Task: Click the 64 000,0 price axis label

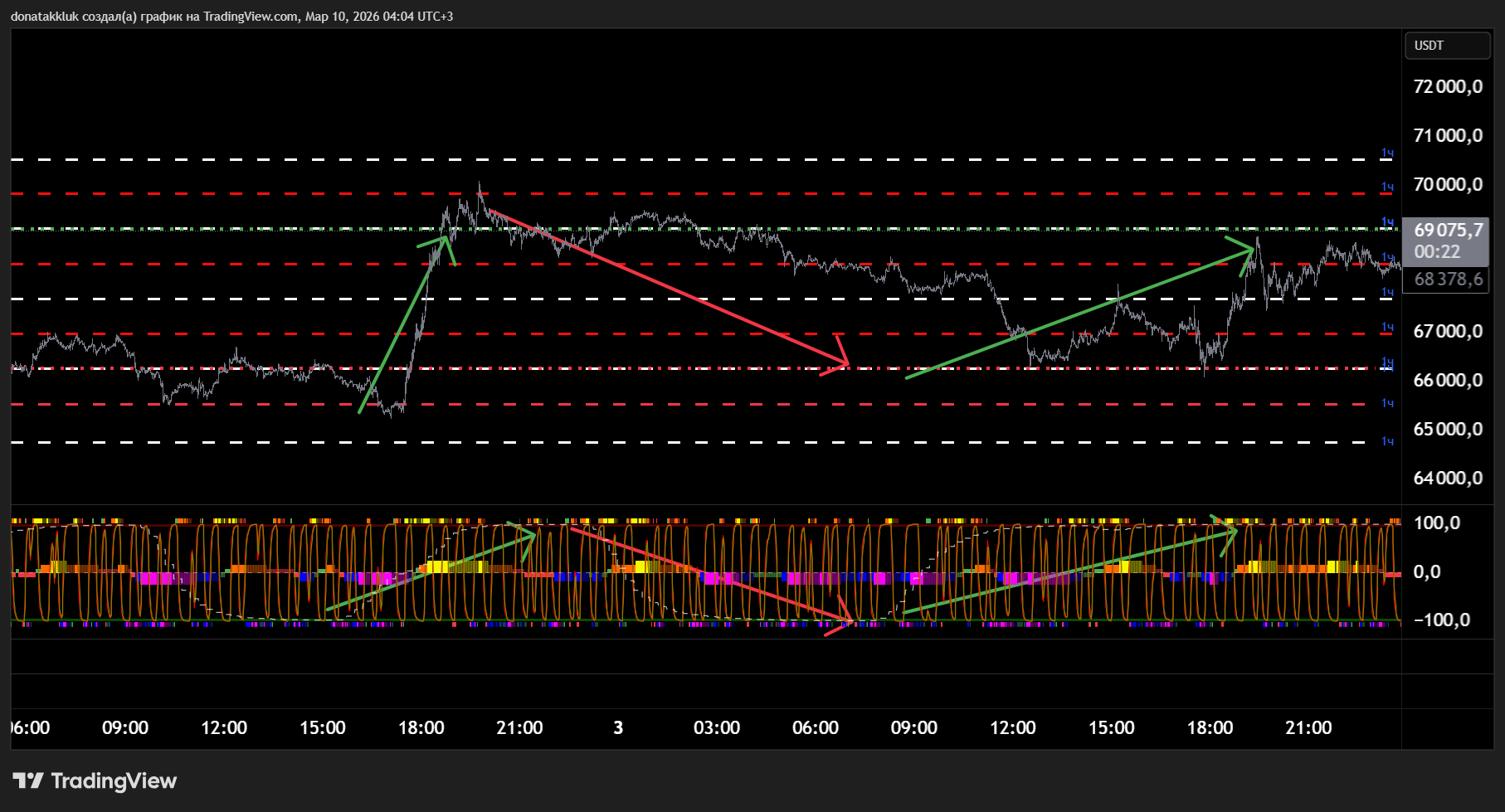Action: point(1448,479)
